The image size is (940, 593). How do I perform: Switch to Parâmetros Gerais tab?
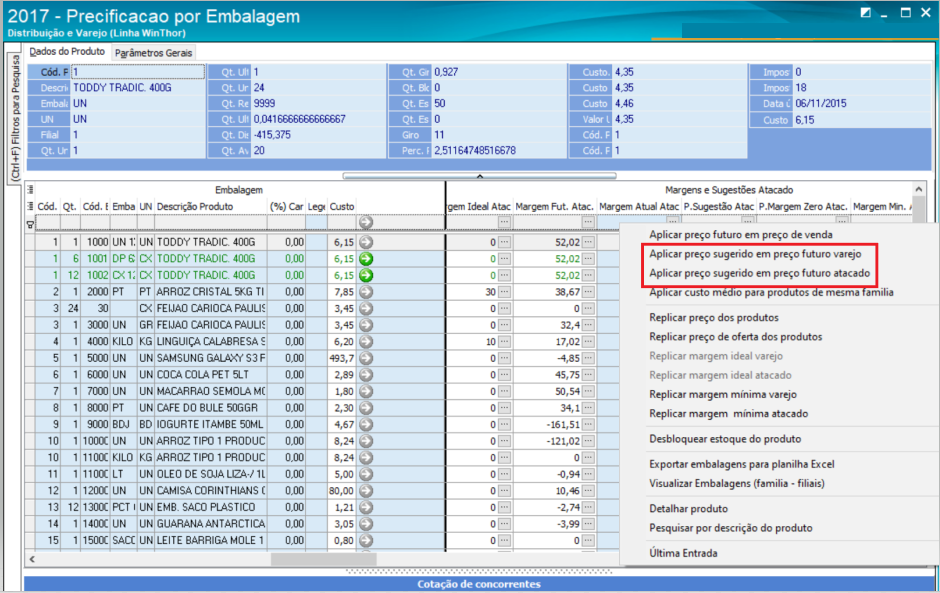tap(153, 53)
